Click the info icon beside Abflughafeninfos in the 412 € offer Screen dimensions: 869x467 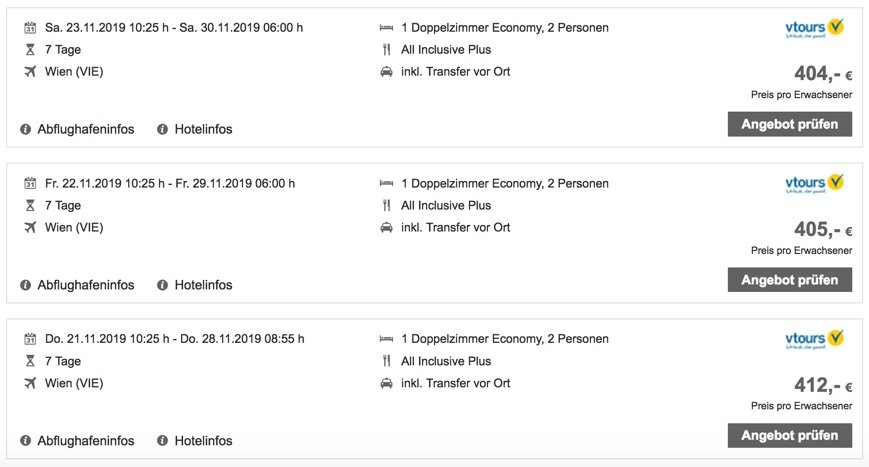pyautogui.click(x=25, y=441)
